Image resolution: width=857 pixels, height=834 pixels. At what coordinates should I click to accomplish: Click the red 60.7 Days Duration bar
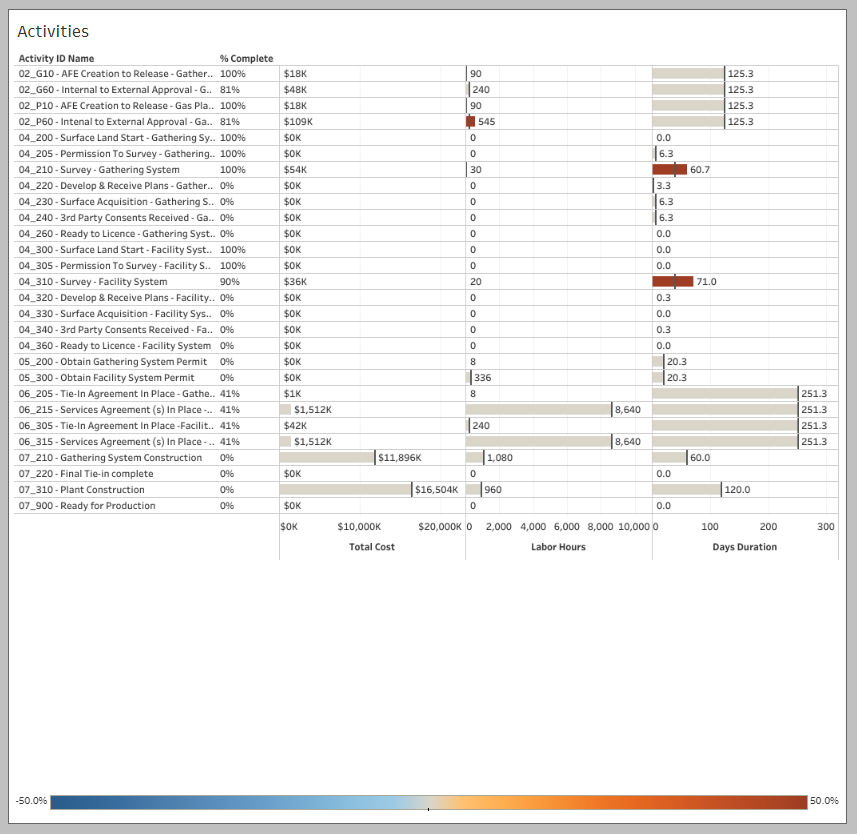coord(669,170)
